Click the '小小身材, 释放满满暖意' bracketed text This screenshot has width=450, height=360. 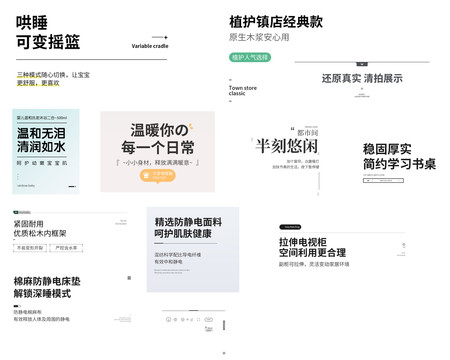click(x=157, y=163)
